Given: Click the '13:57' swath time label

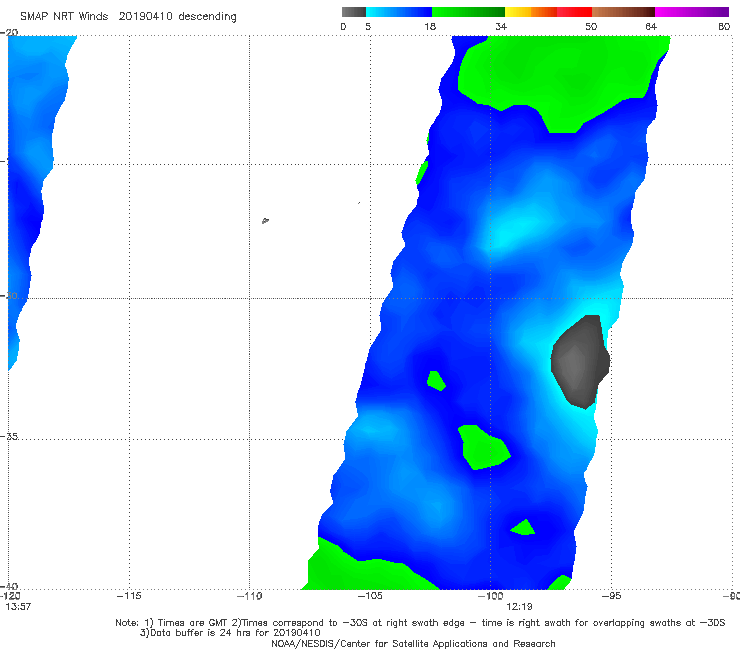Looking at the screenshot, I should 18,607.
